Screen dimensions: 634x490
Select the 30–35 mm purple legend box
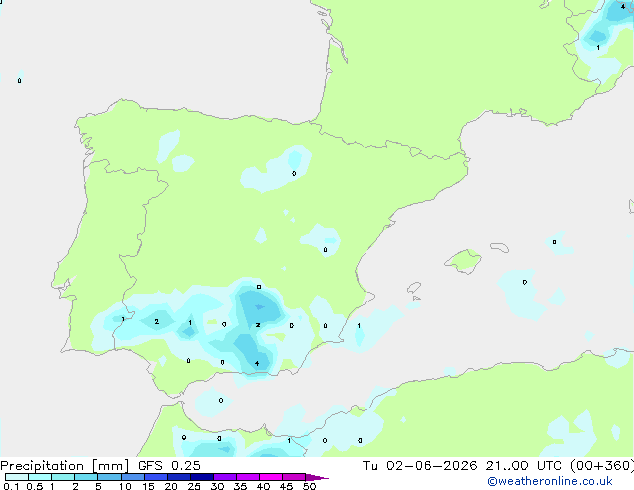click(224, 477)
